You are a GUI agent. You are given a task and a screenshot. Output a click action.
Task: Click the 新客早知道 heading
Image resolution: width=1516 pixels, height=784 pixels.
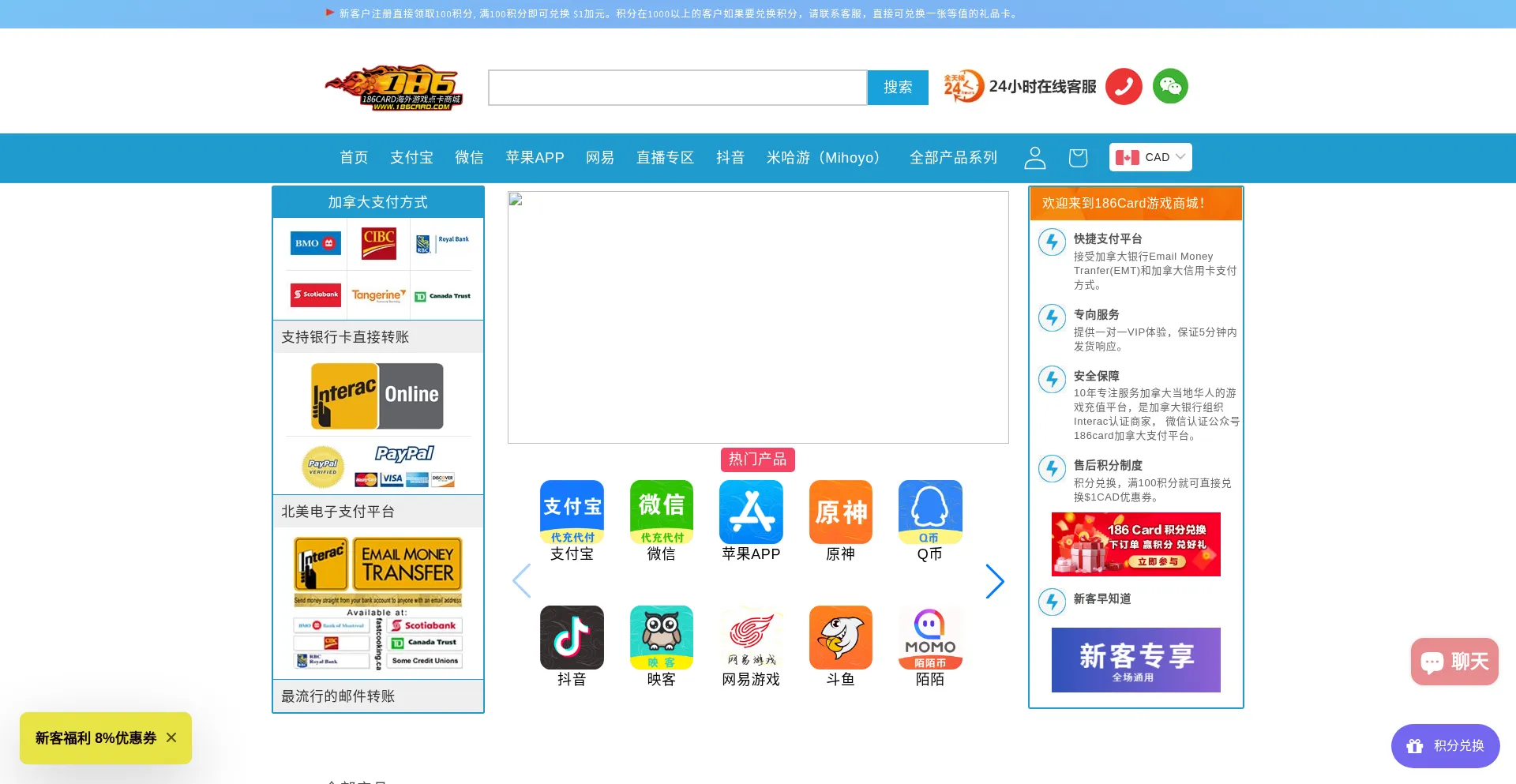(x=1101, y=598)
